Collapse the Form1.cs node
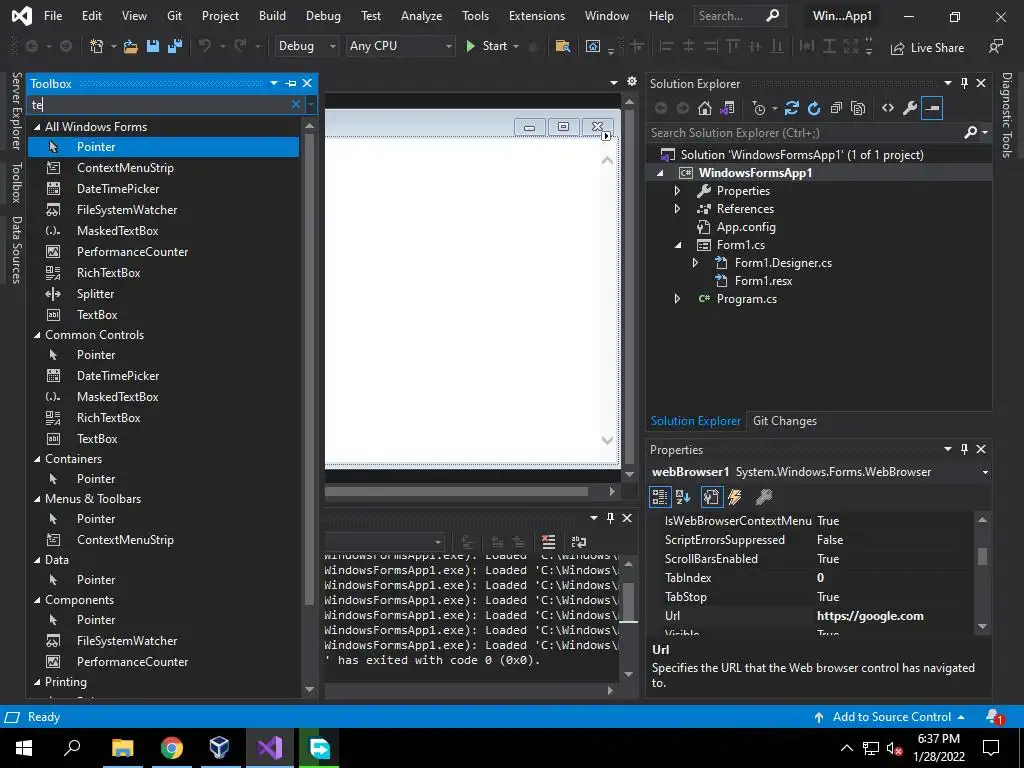 point(678,245)
